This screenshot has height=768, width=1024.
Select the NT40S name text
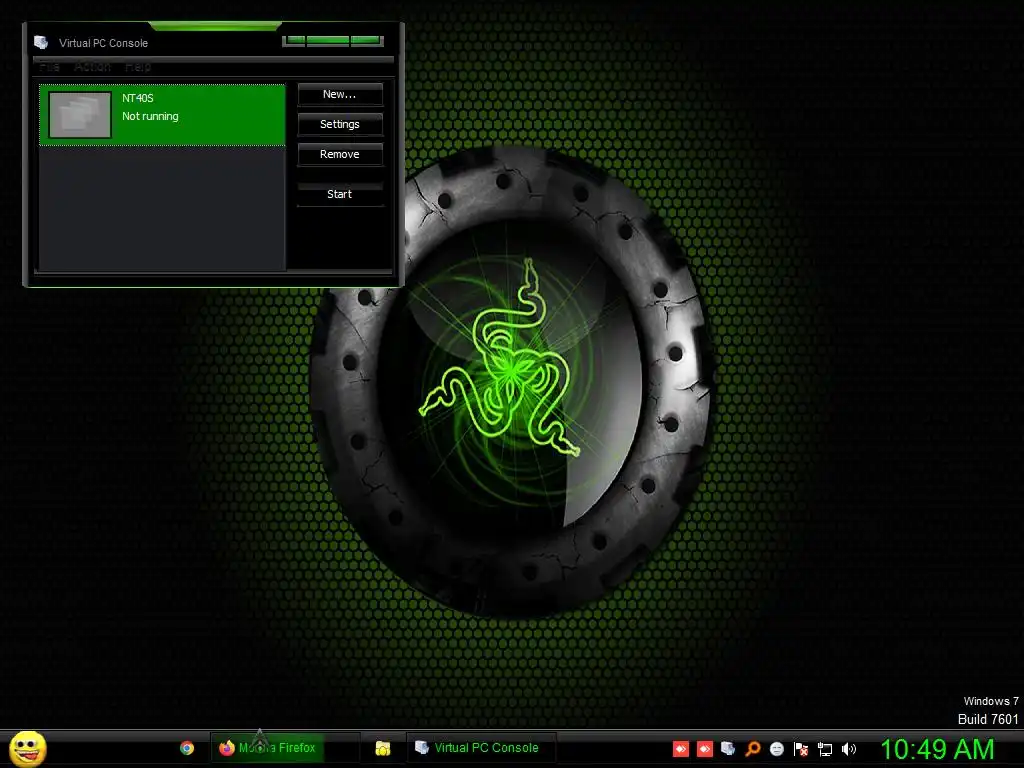pos(138,98)
